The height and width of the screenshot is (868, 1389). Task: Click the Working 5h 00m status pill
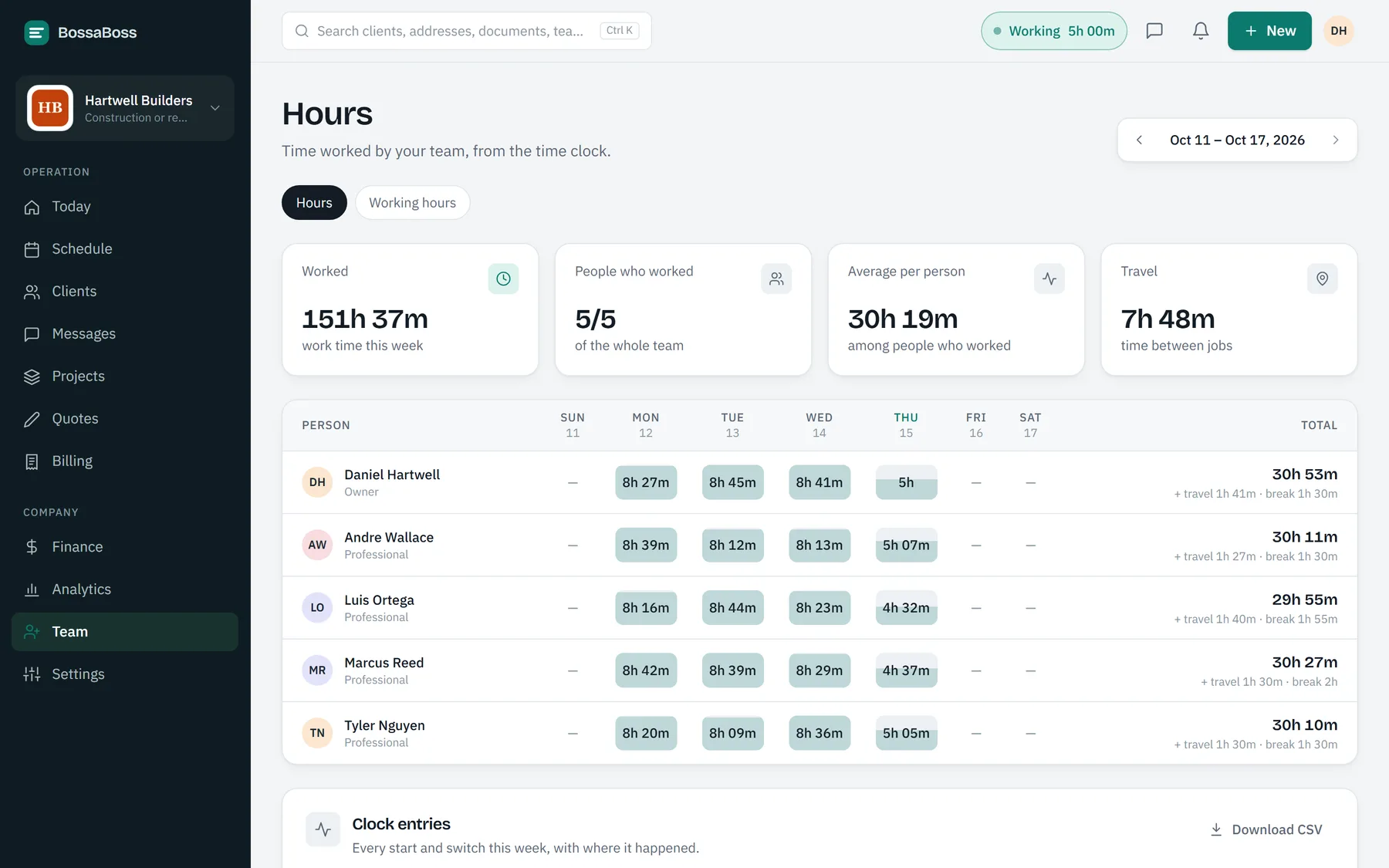(1054, 31)
